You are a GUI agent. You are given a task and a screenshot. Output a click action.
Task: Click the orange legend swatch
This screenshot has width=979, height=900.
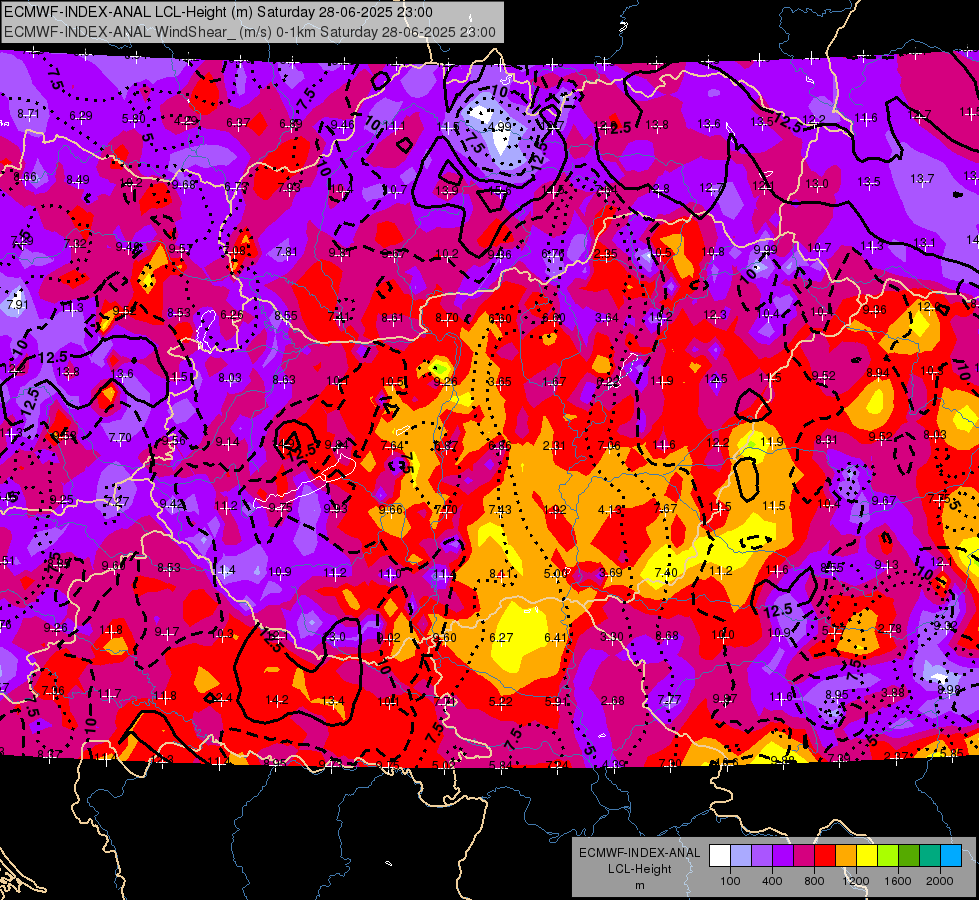846,856
